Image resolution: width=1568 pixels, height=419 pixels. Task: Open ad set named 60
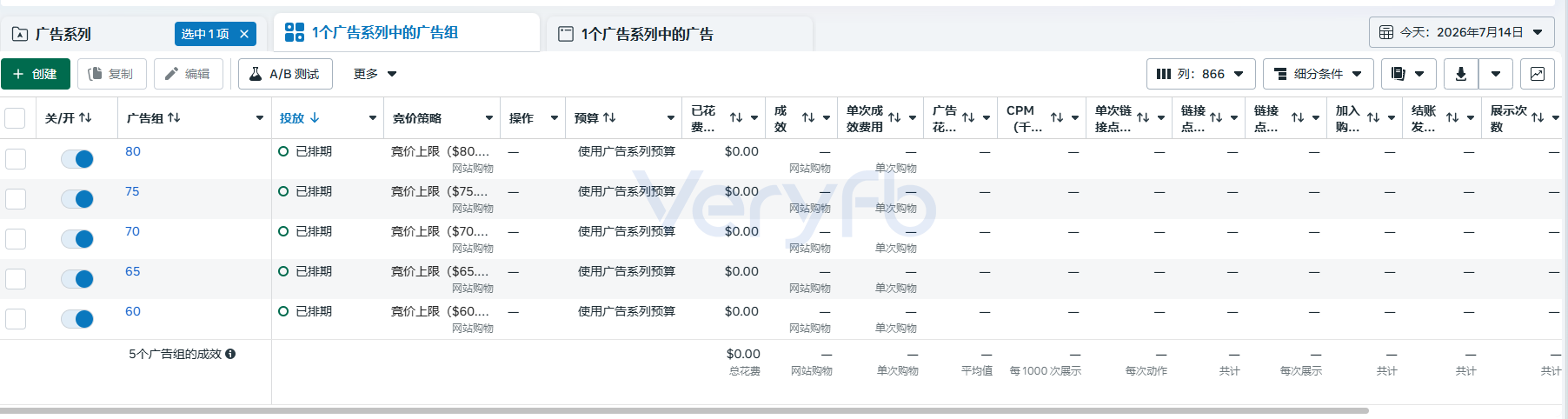click(x=132, y=311)
